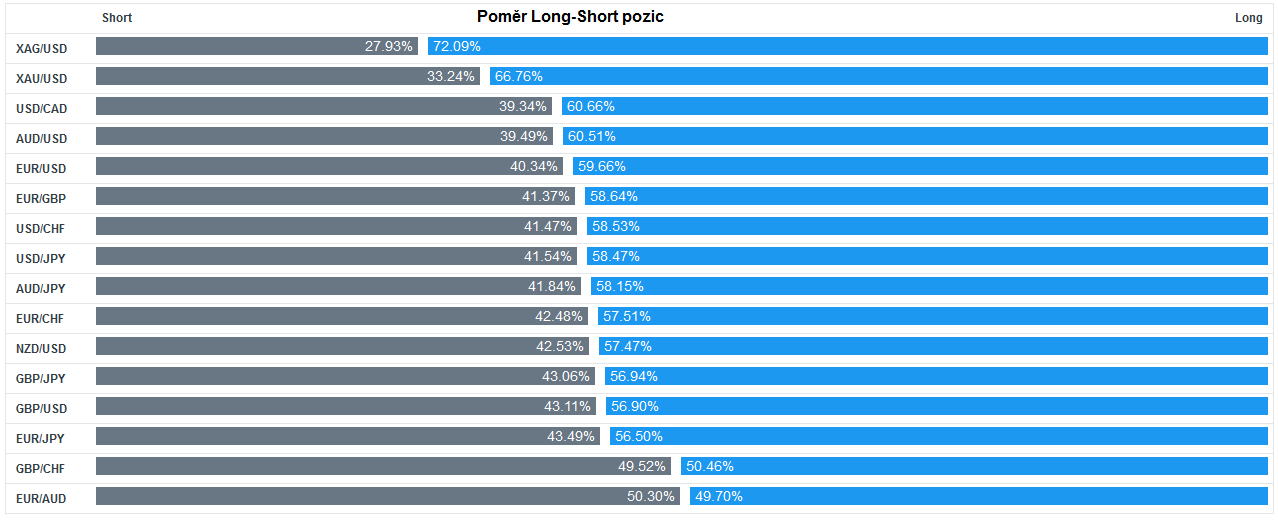The height and width of the screenshot is (520, 1278).
Task: Open the USD/CAD row label
Action: [41, 107]
